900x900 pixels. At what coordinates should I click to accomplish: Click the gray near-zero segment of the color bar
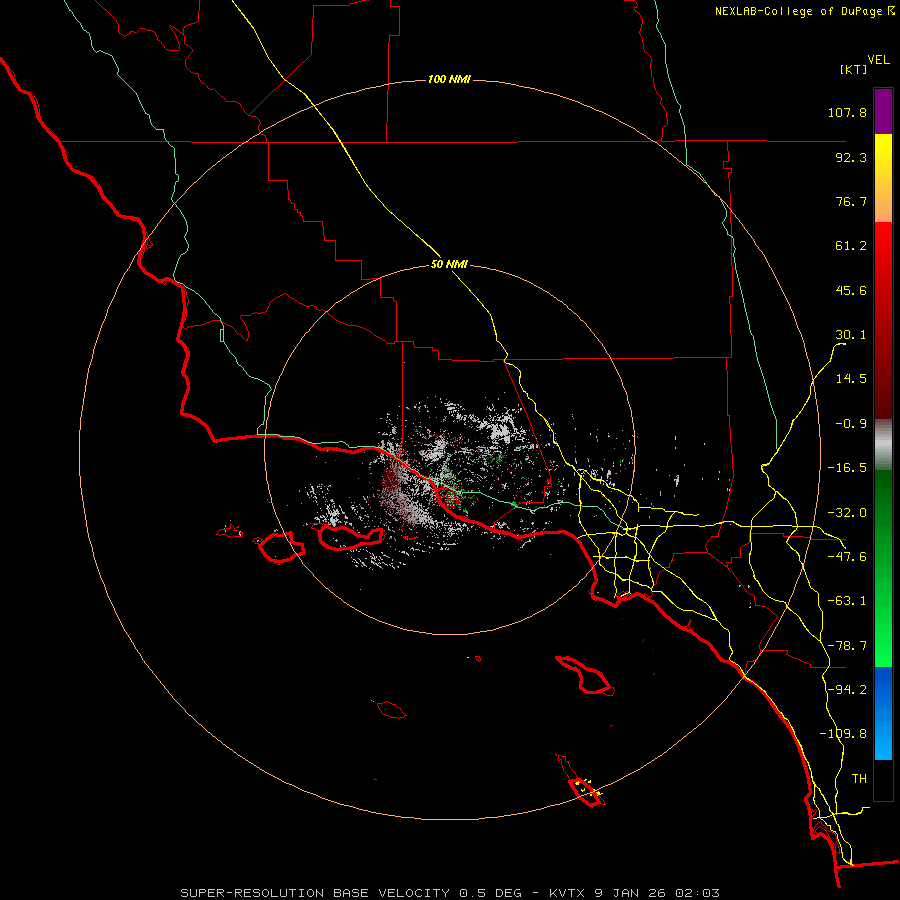(x=883, y=445)
